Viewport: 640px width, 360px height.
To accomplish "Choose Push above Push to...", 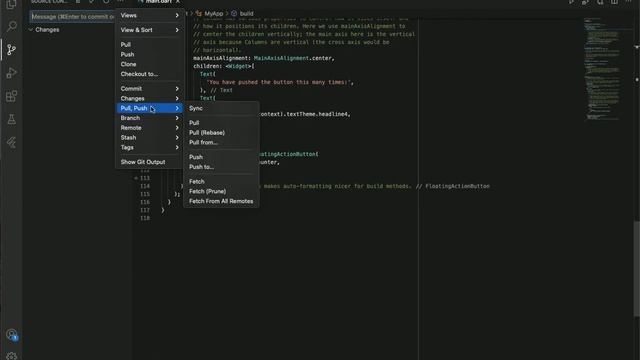I will point(221,157).
